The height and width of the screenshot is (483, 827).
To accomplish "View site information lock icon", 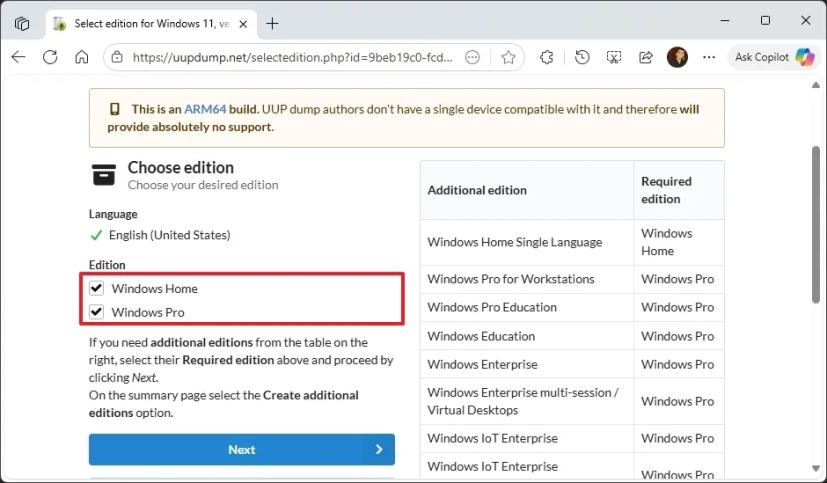I will coord(117,57).
